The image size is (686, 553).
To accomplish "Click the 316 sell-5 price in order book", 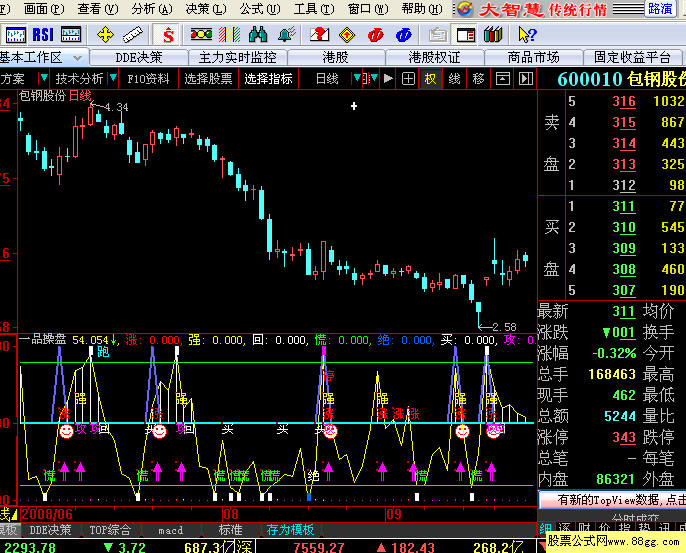I will 624,102.
